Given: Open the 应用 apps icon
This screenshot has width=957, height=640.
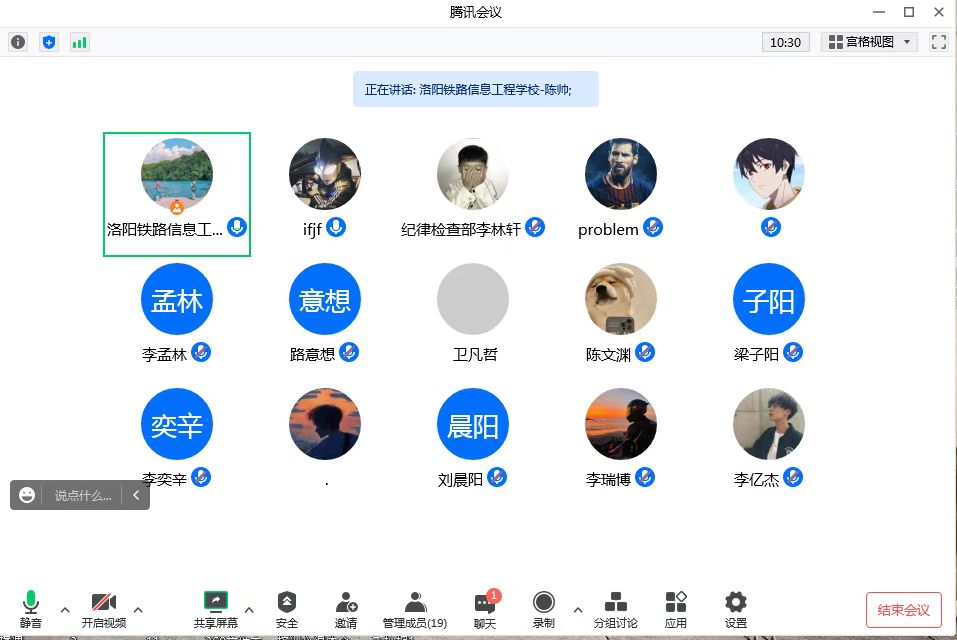Looking at the screenshot, I should click(x=676, y=609).
